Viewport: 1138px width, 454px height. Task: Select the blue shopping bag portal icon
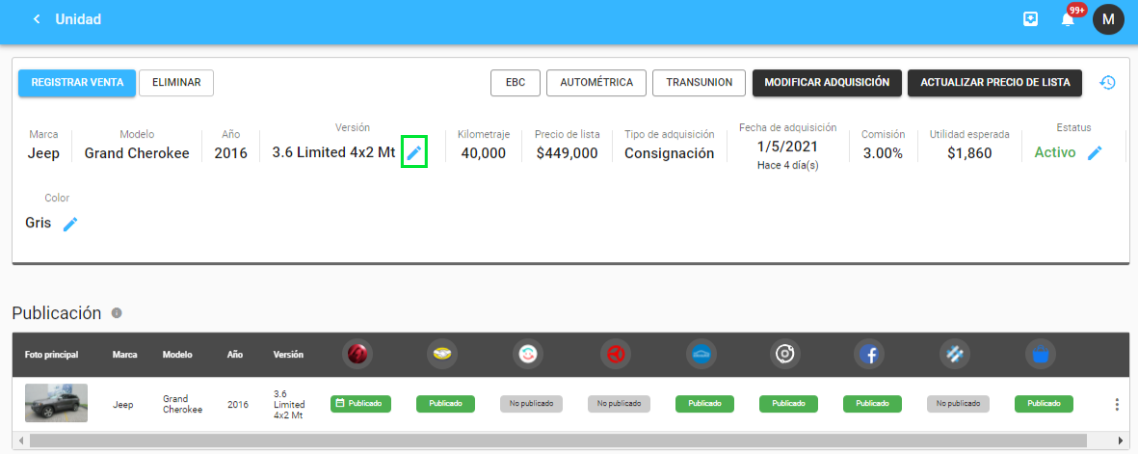coord(1041,354)
